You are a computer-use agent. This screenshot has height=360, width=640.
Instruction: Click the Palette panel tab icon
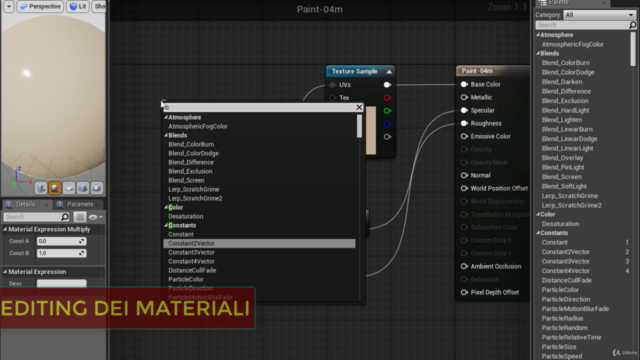click(x=542, y=2)
